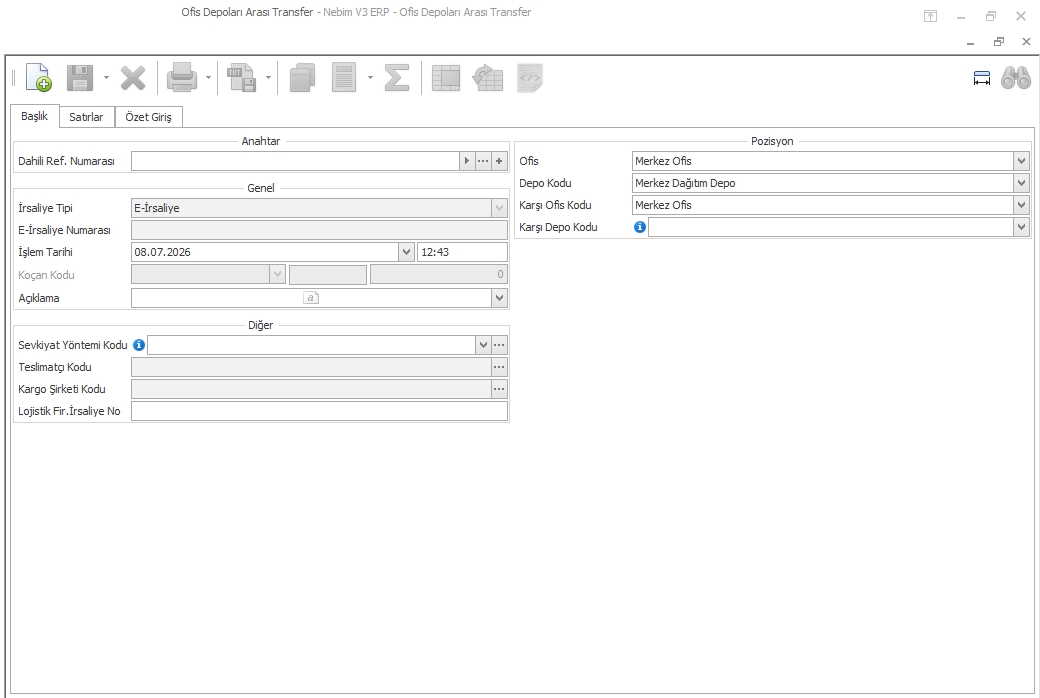Click the 12:43 time field
Image resolution: width=1040 pixels, height=698 pixels.
(x=462, y=252)
